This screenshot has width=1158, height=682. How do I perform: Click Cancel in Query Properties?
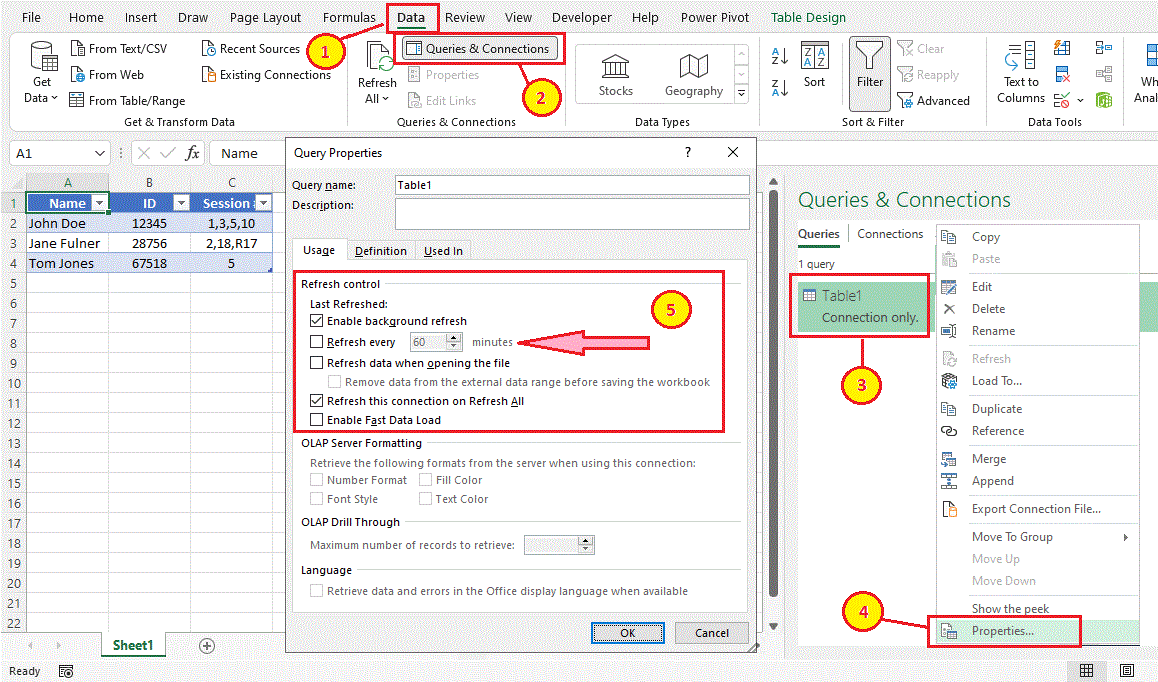pyautogui.click(x=711, y=632)
